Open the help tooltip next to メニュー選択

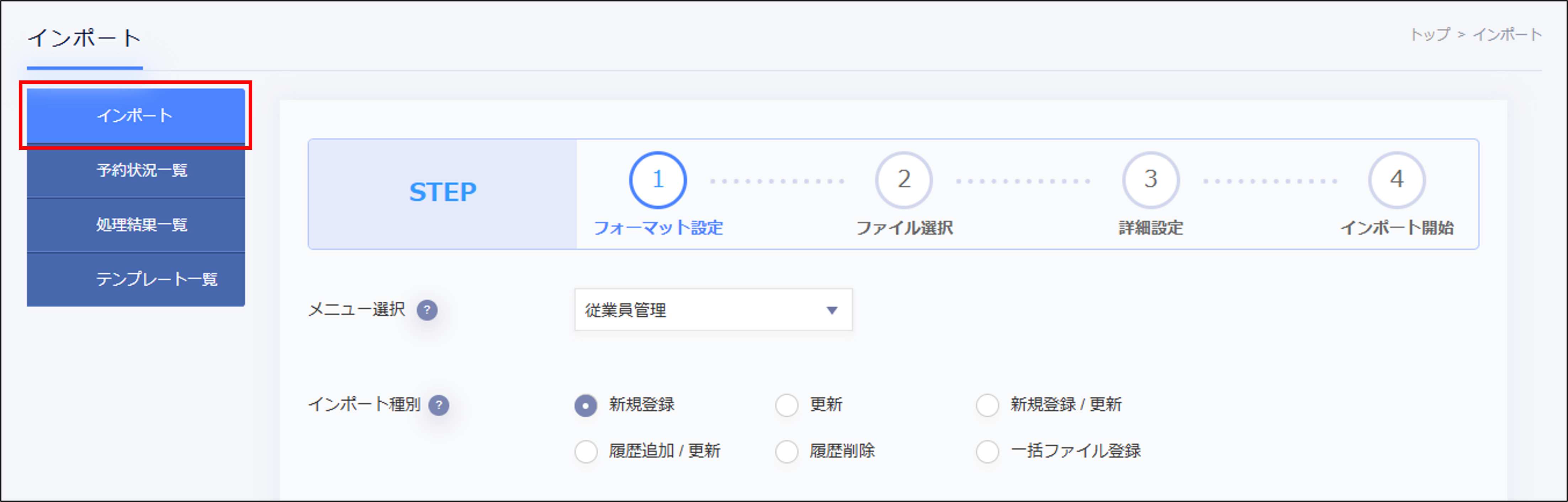pyautogui.click(x=428, y=310)
